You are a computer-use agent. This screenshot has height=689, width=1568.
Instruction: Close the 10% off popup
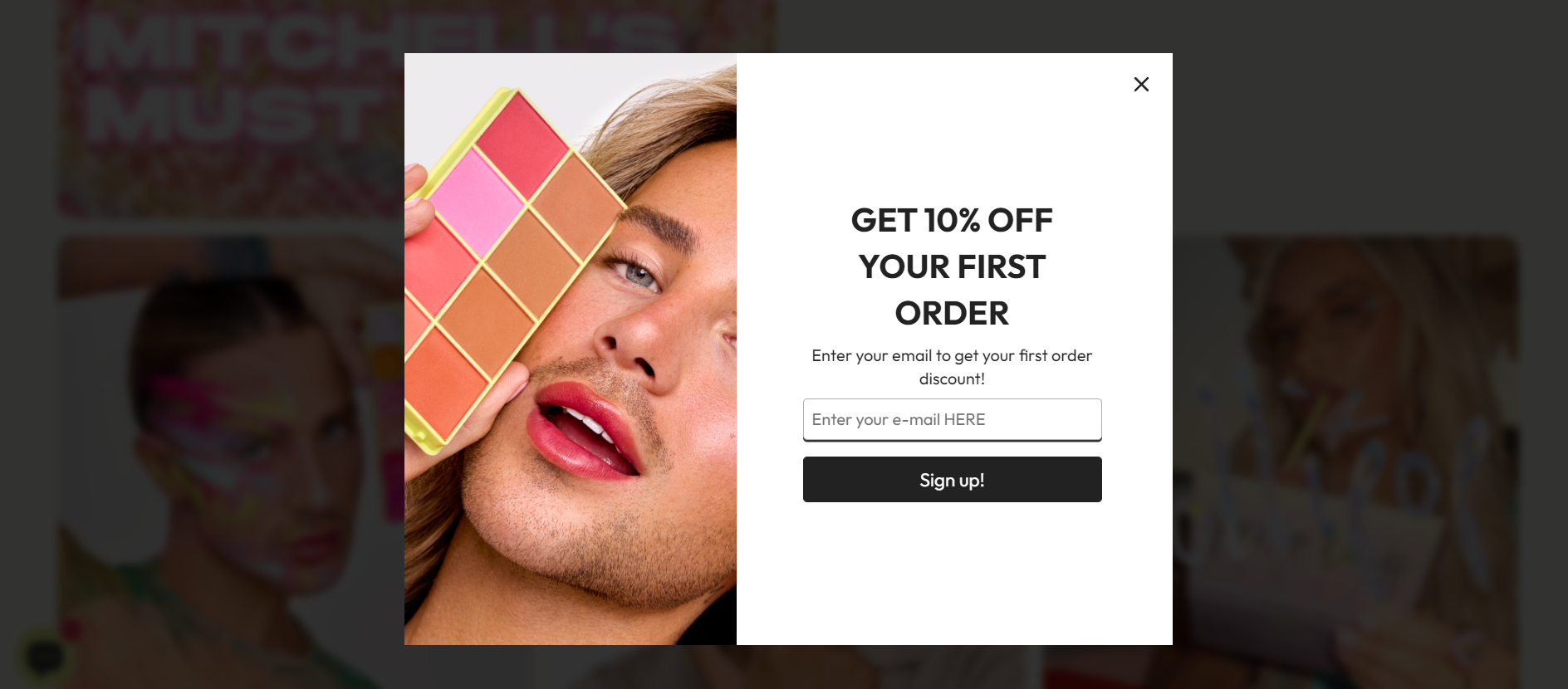click(x=1141, y=84)
